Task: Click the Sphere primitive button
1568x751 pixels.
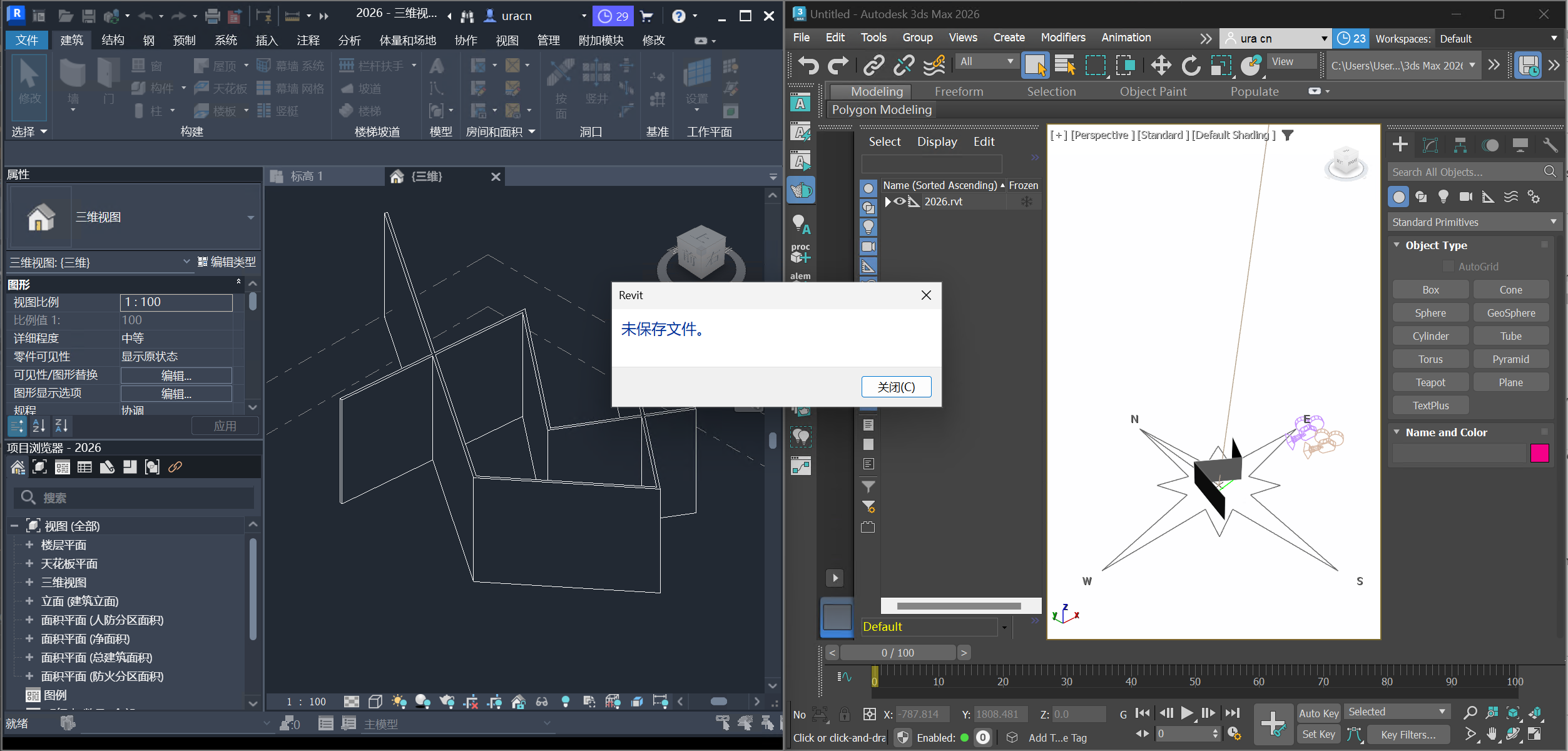Action: [x=1430, y=313]
